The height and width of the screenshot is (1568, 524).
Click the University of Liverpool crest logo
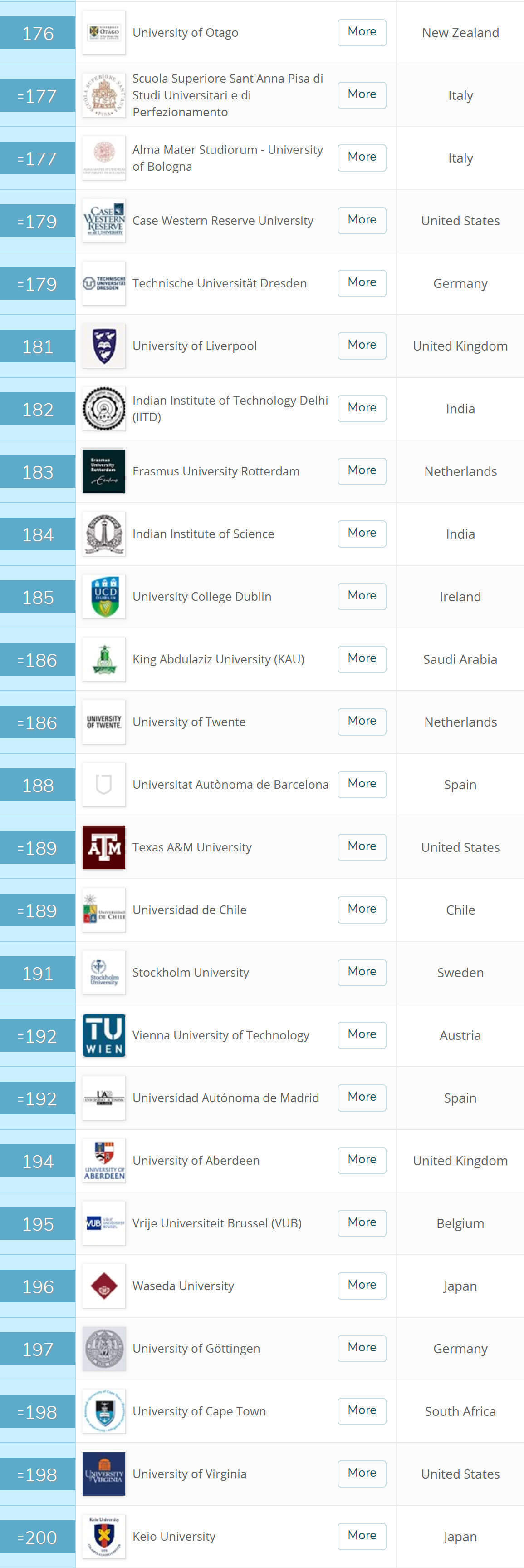click(104, 346)
